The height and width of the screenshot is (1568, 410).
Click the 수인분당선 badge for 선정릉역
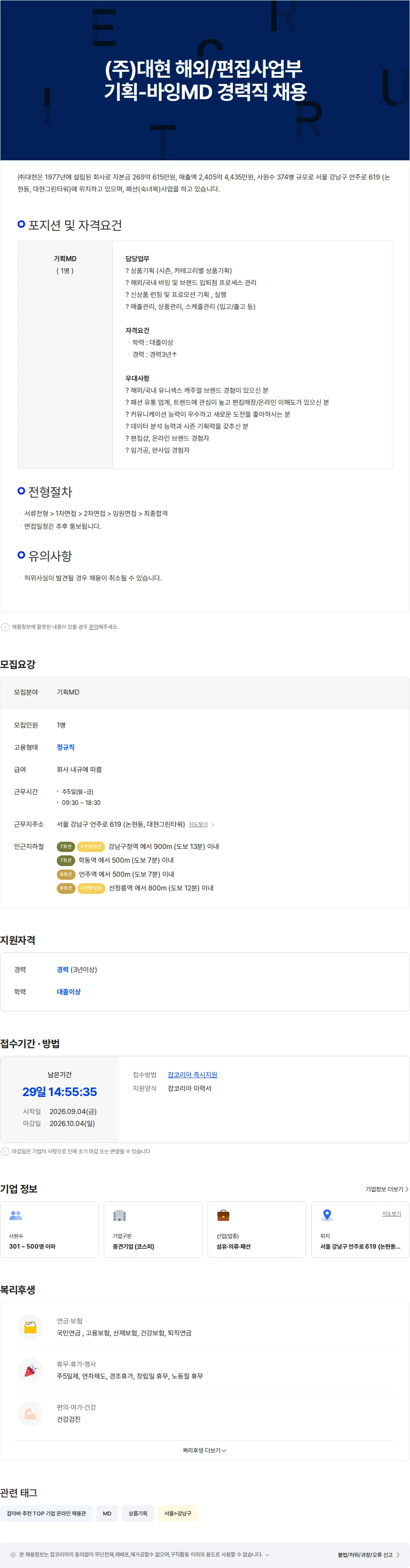coord(91,888)
